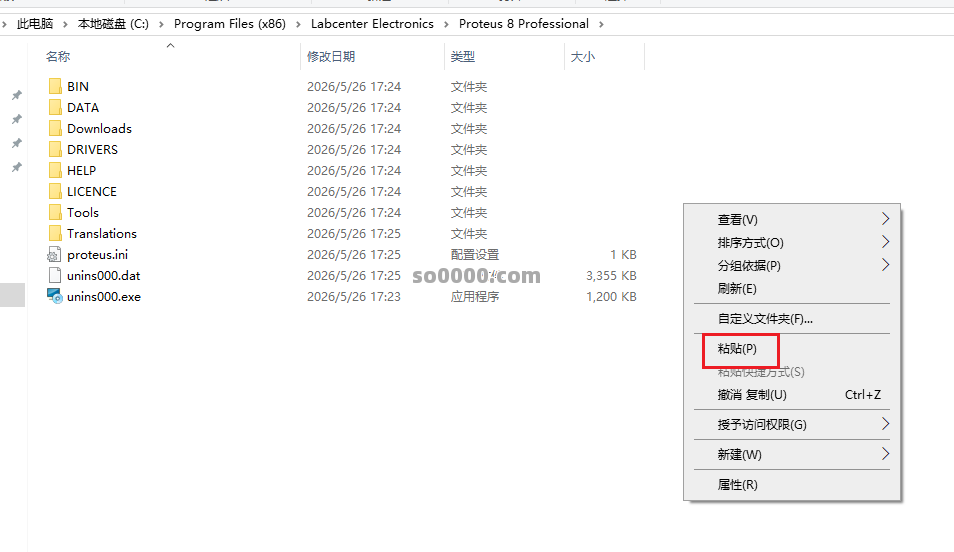Expand the 新建(W) submenu arrow

(885, 454)
